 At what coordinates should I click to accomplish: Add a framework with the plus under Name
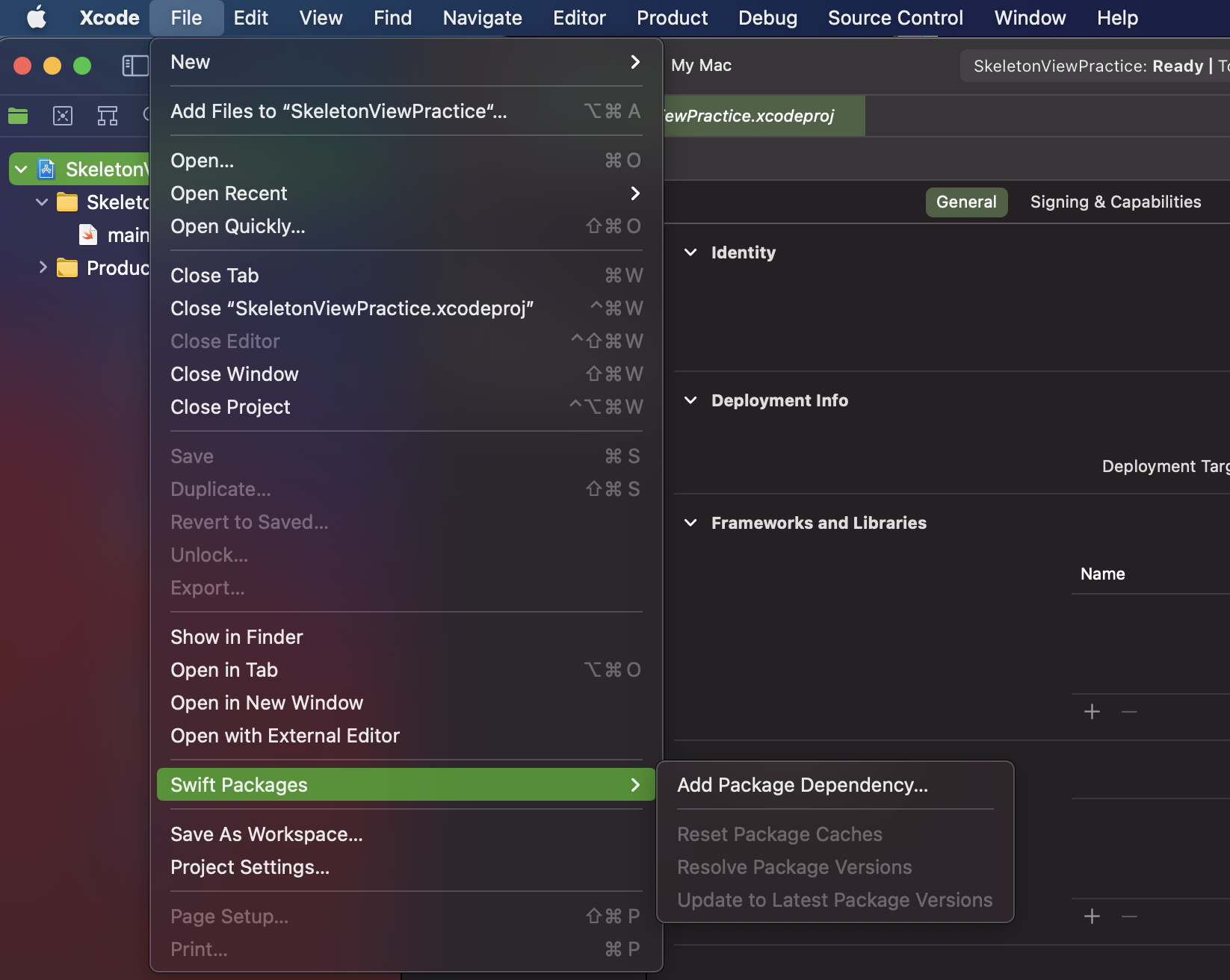[x=1092, y=712]
